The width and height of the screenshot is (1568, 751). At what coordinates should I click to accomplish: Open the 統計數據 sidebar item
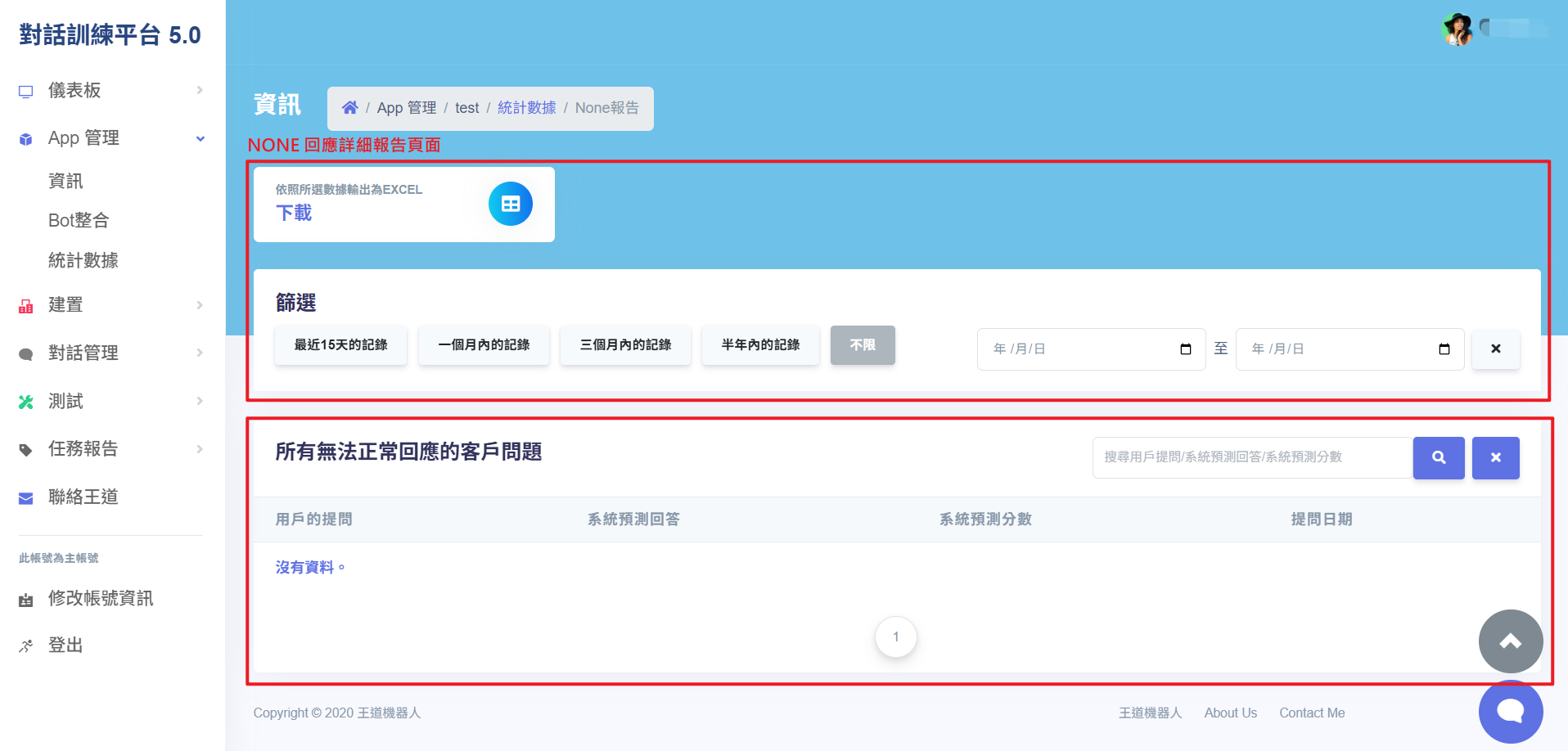[x=83, y=260]
